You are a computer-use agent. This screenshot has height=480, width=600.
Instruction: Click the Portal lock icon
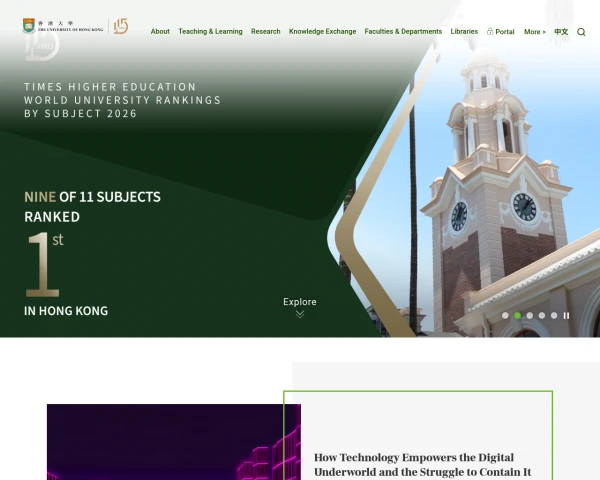(490, 32)
